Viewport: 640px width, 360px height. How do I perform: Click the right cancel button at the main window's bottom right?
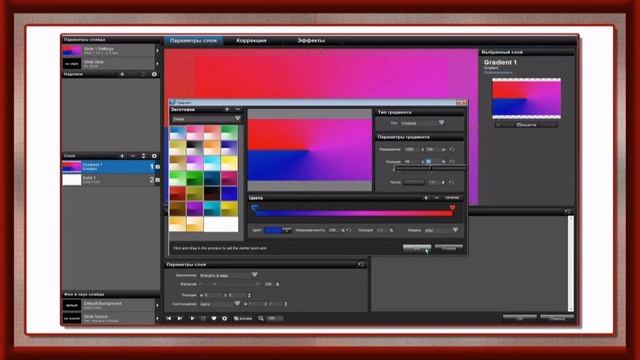pos(557,318)
